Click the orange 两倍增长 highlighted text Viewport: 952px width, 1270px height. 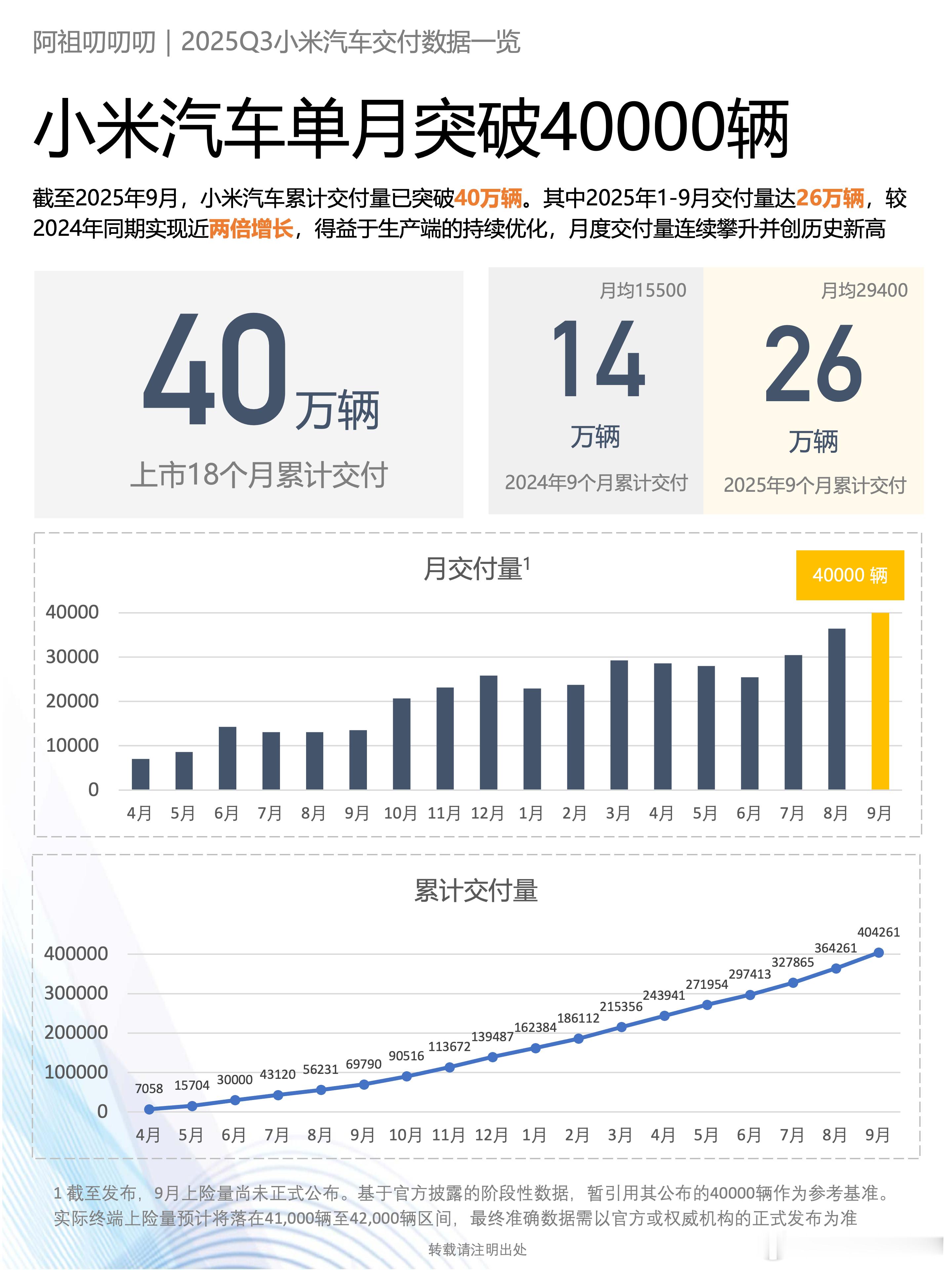coord(251,229)
